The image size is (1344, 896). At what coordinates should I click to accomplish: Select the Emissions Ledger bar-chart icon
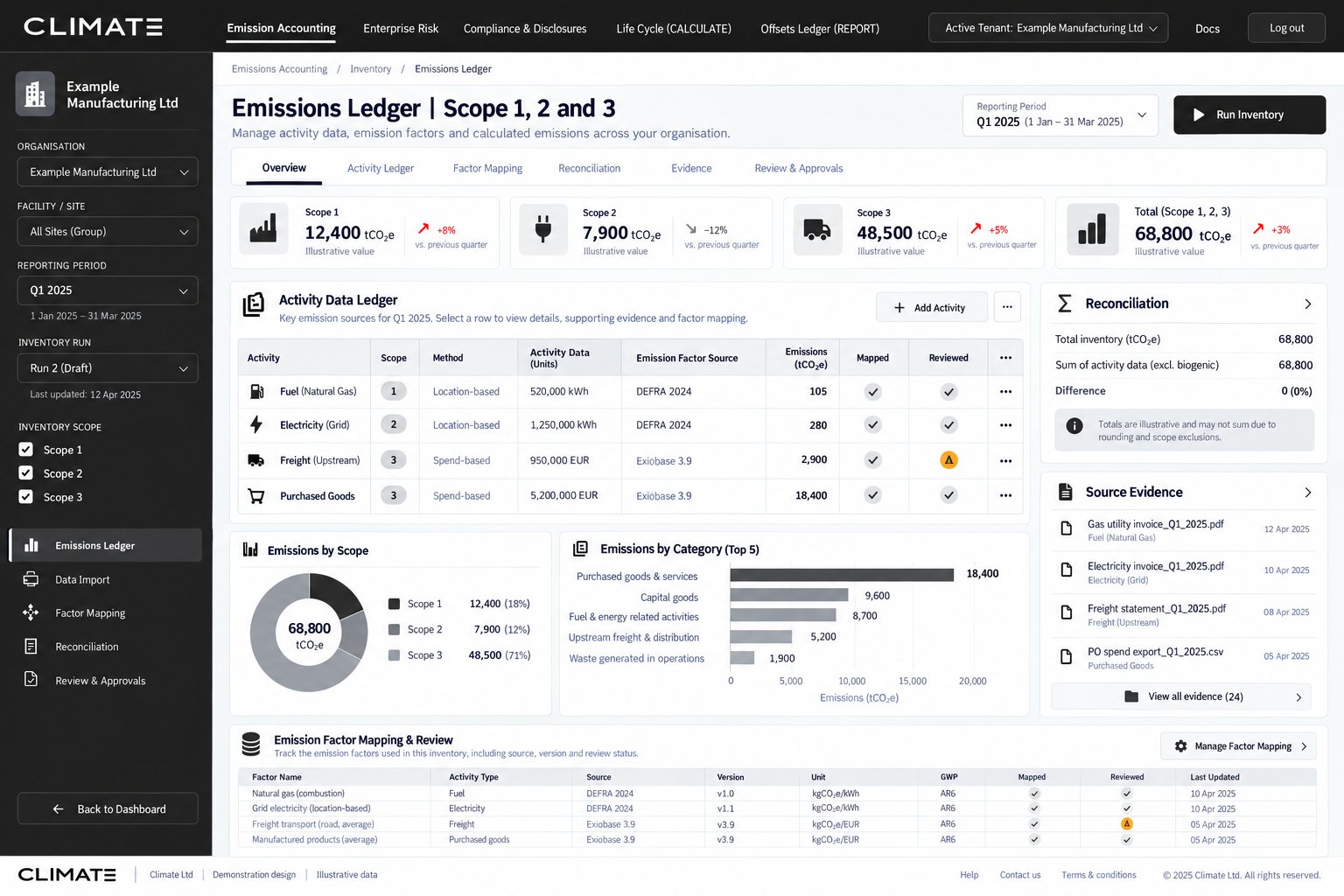(x=31, y=545)
